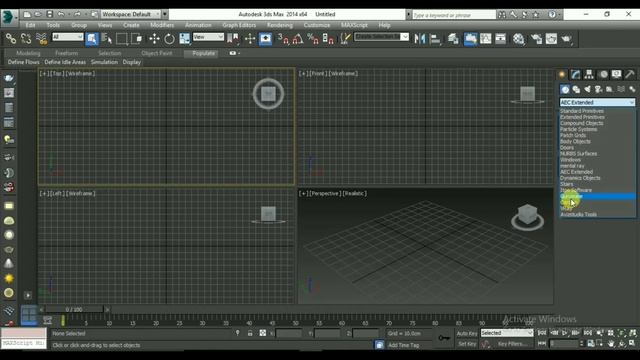Click the Unlink Selection tool

point(26,39)
